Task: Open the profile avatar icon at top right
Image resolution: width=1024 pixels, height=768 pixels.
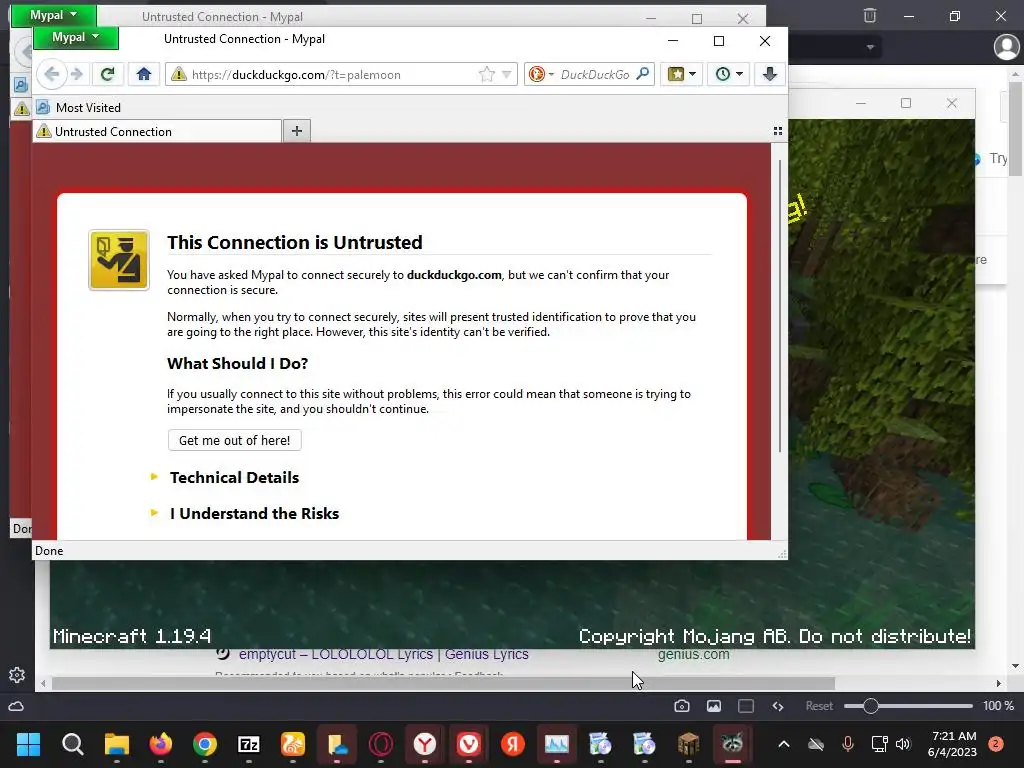Action: pyautogui.click(x=1006, y=47)
